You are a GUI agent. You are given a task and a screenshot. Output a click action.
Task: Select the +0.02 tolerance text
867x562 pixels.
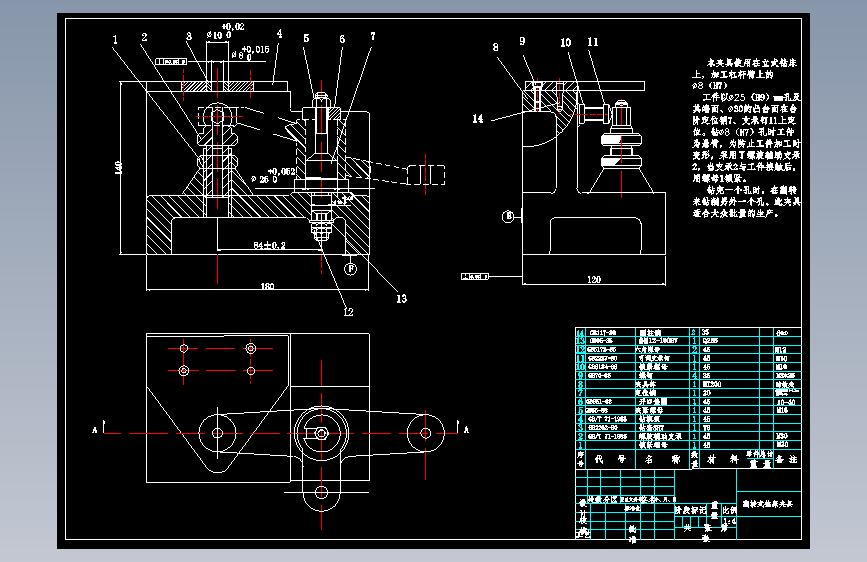tap(233, 27)
